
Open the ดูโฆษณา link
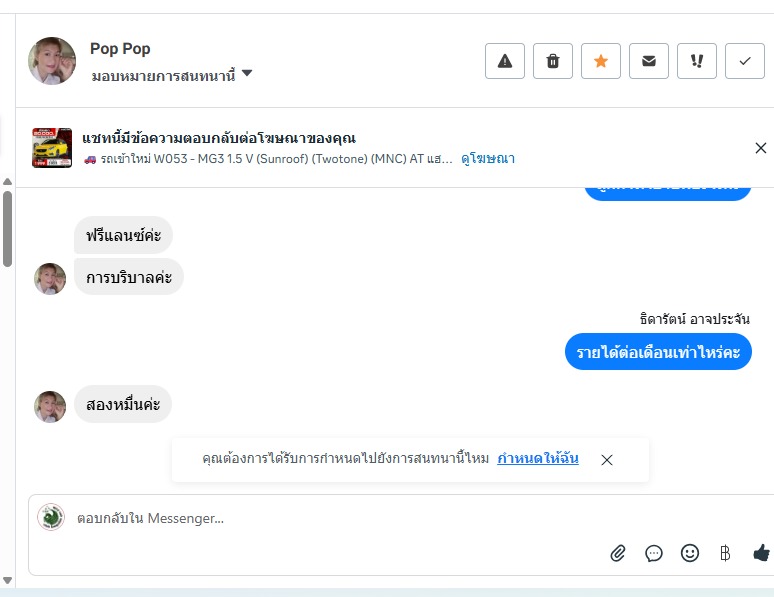[488, 159]
